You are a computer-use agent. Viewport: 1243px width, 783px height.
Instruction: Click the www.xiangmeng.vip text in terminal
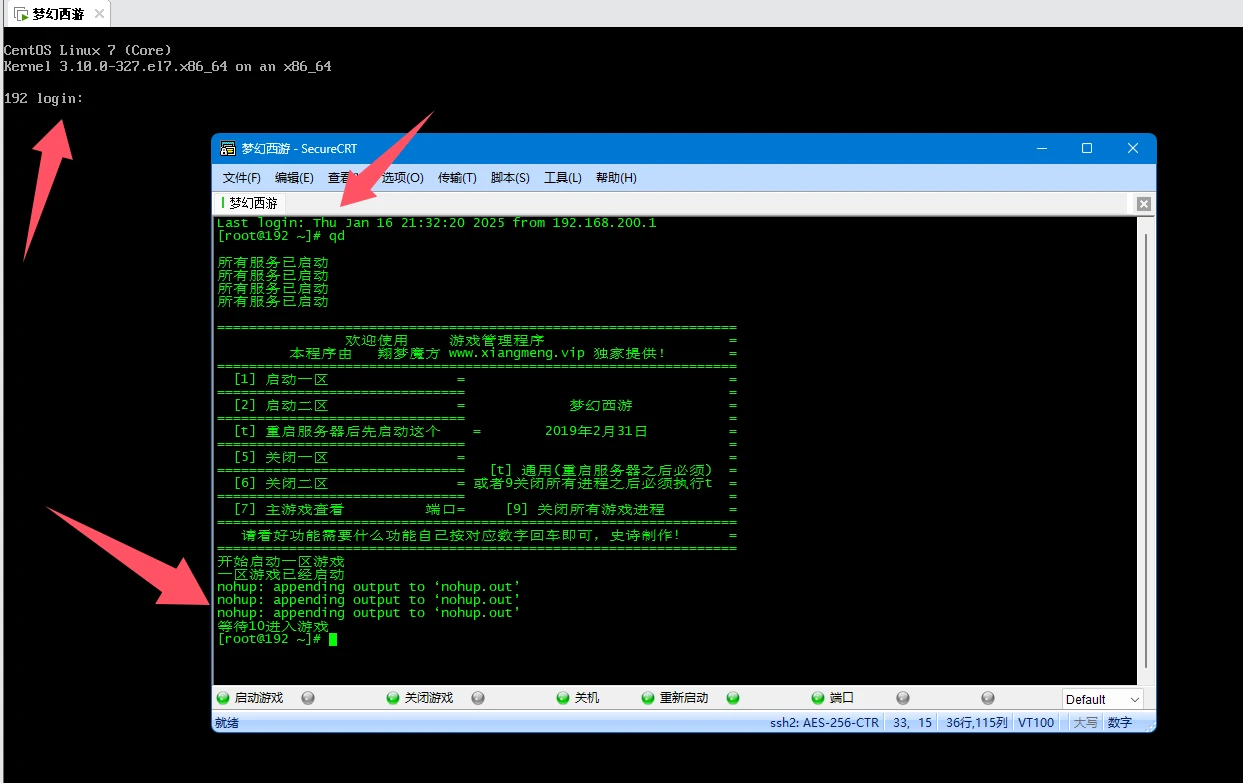[516, 353]
